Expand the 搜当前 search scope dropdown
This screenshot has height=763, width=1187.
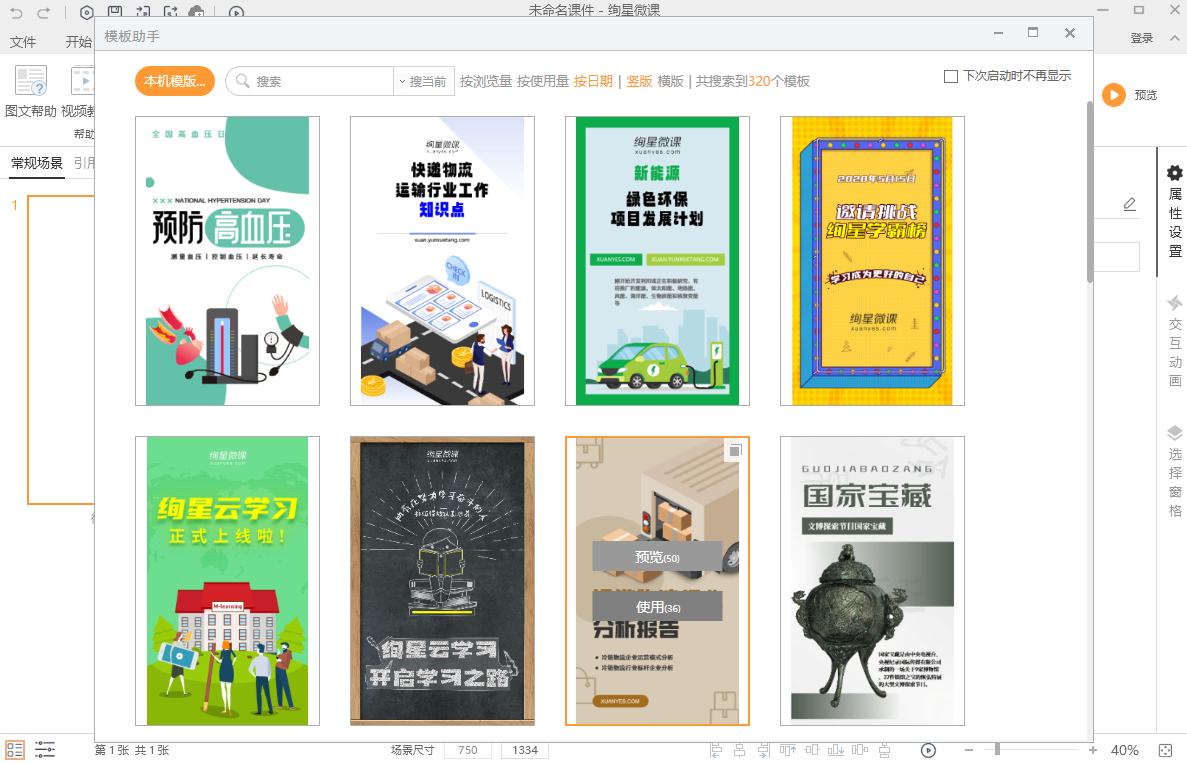coord(423,82)
